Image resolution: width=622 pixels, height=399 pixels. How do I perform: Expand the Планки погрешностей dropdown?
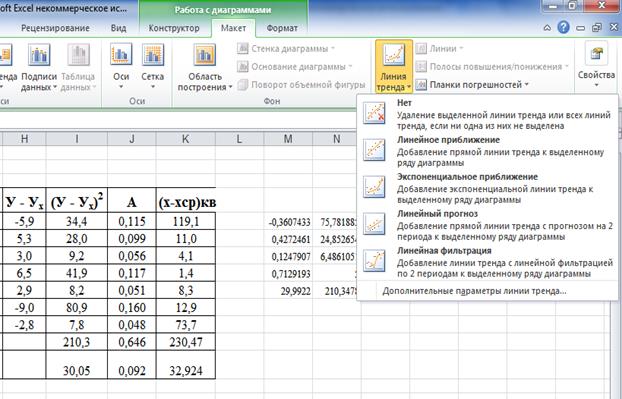pyautogui.click(x=472, y=84)
